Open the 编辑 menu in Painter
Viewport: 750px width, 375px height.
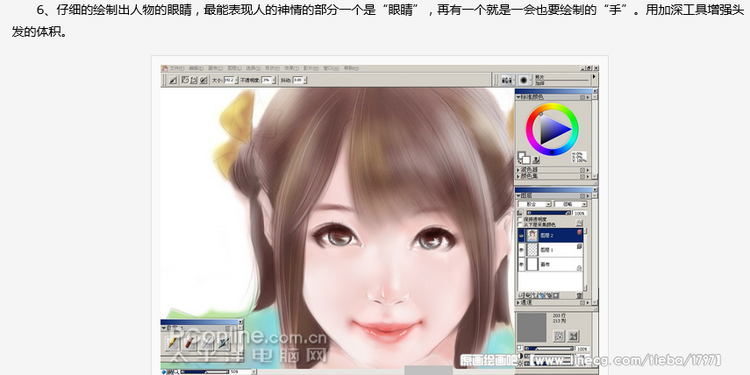click(x=196, y=68)
